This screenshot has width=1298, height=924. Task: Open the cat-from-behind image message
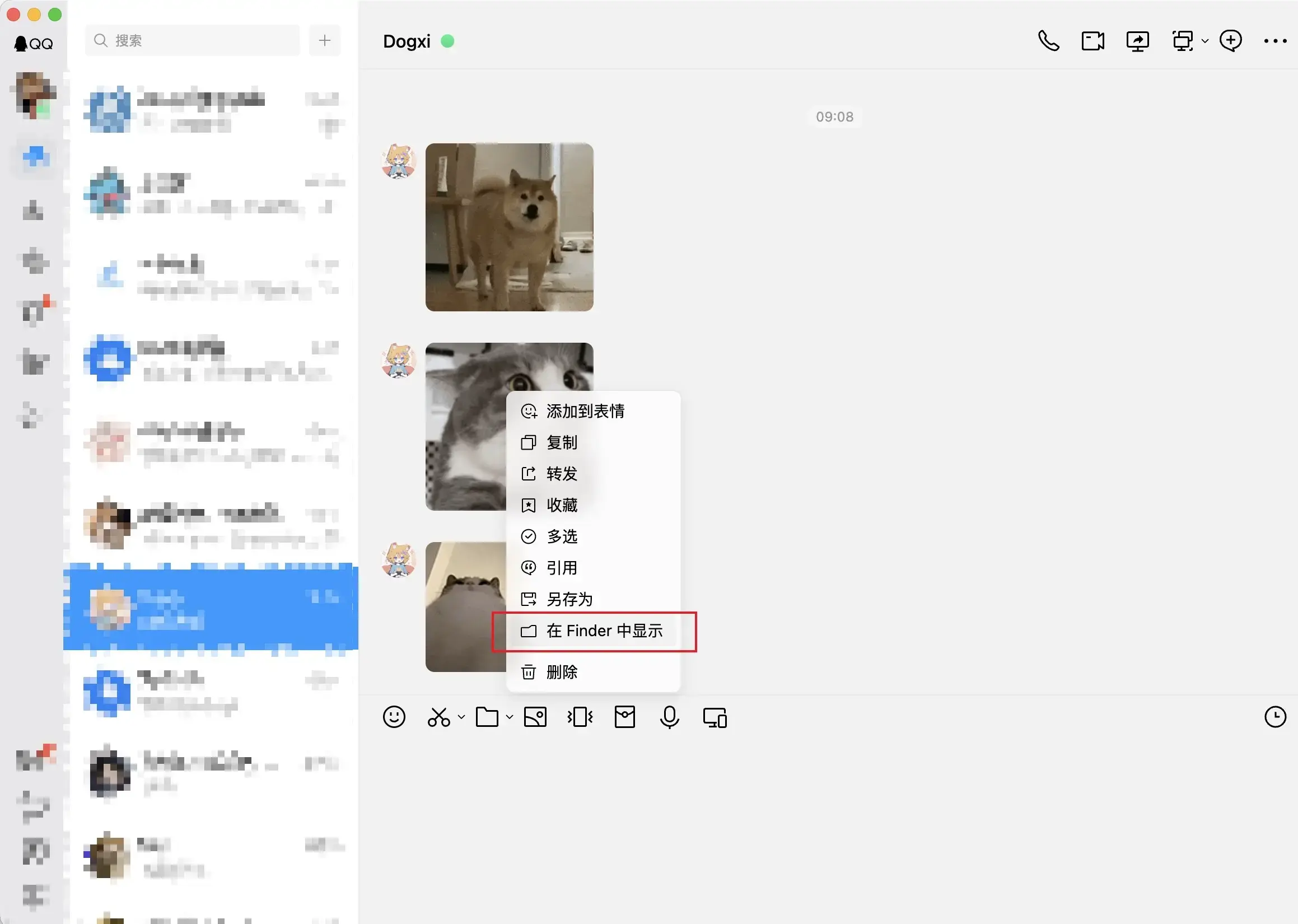(x=466, y=606)
